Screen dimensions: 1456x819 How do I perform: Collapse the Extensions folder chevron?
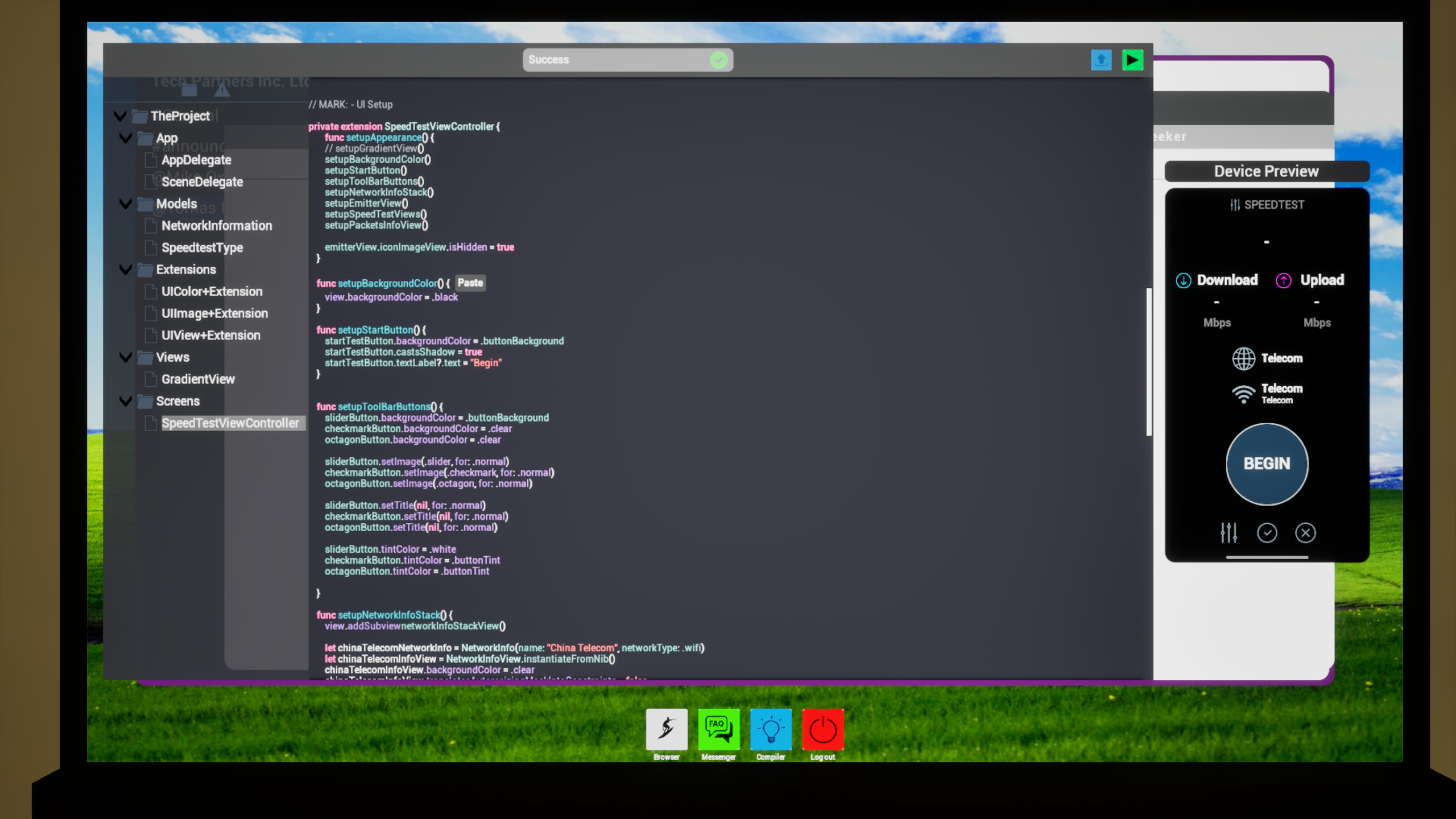click(x=126, y=269)
